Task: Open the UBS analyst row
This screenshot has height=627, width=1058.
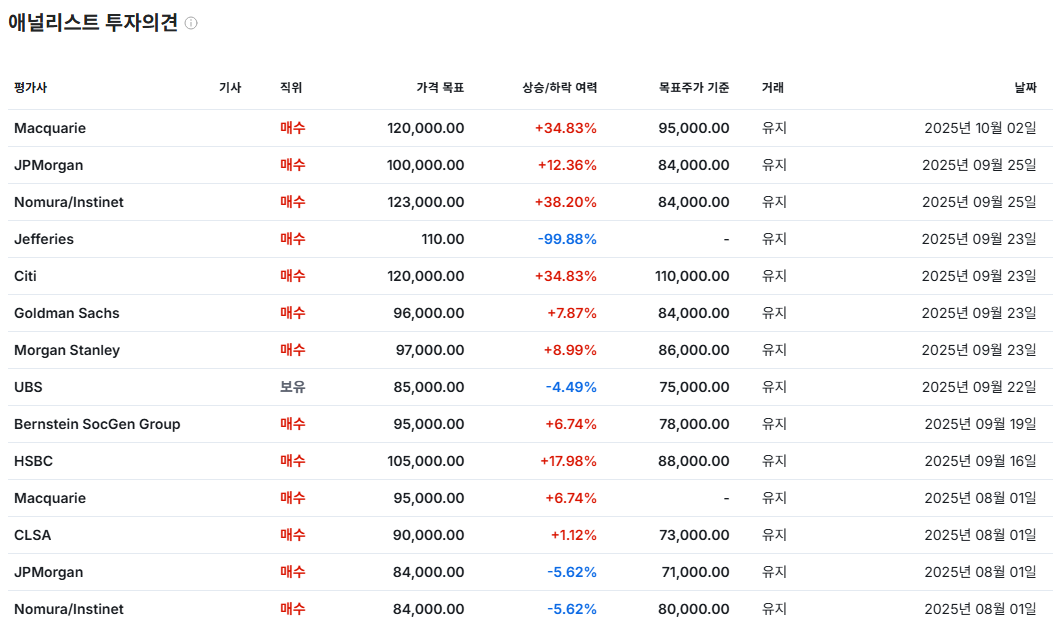Action: [530, 387]
